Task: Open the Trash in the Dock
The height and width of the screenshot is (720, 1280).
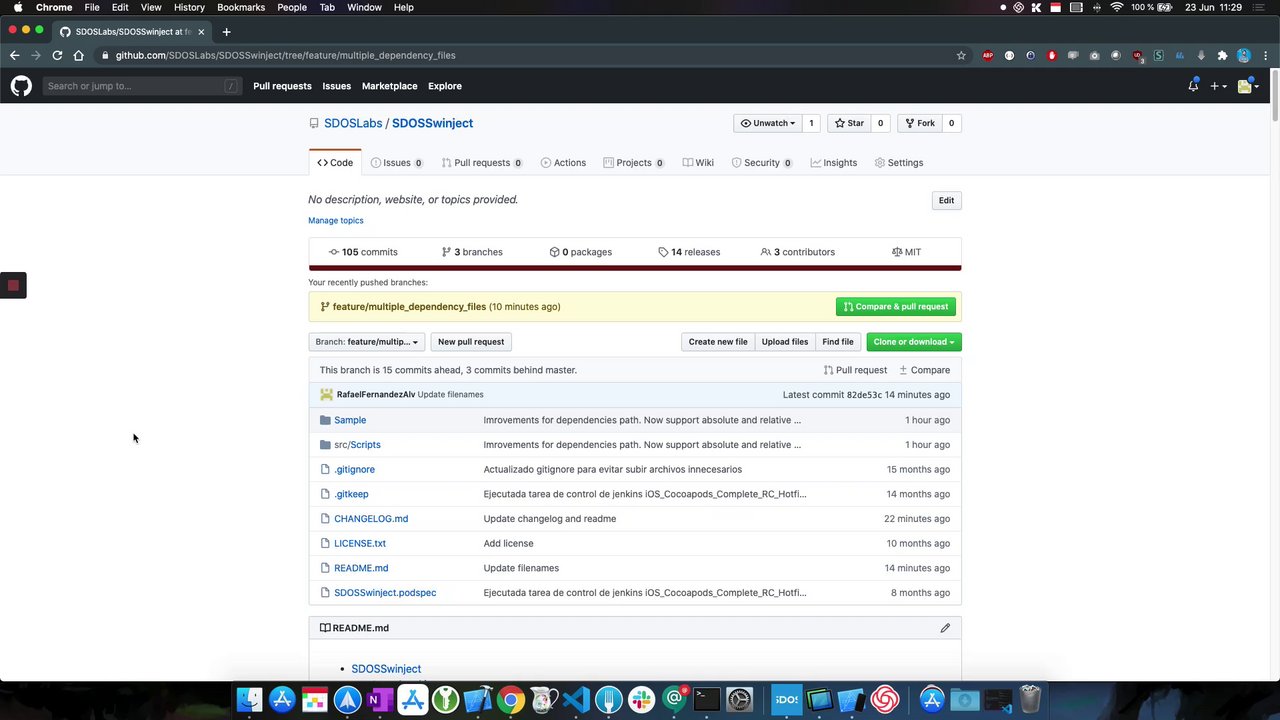Action: [1030, 700]
